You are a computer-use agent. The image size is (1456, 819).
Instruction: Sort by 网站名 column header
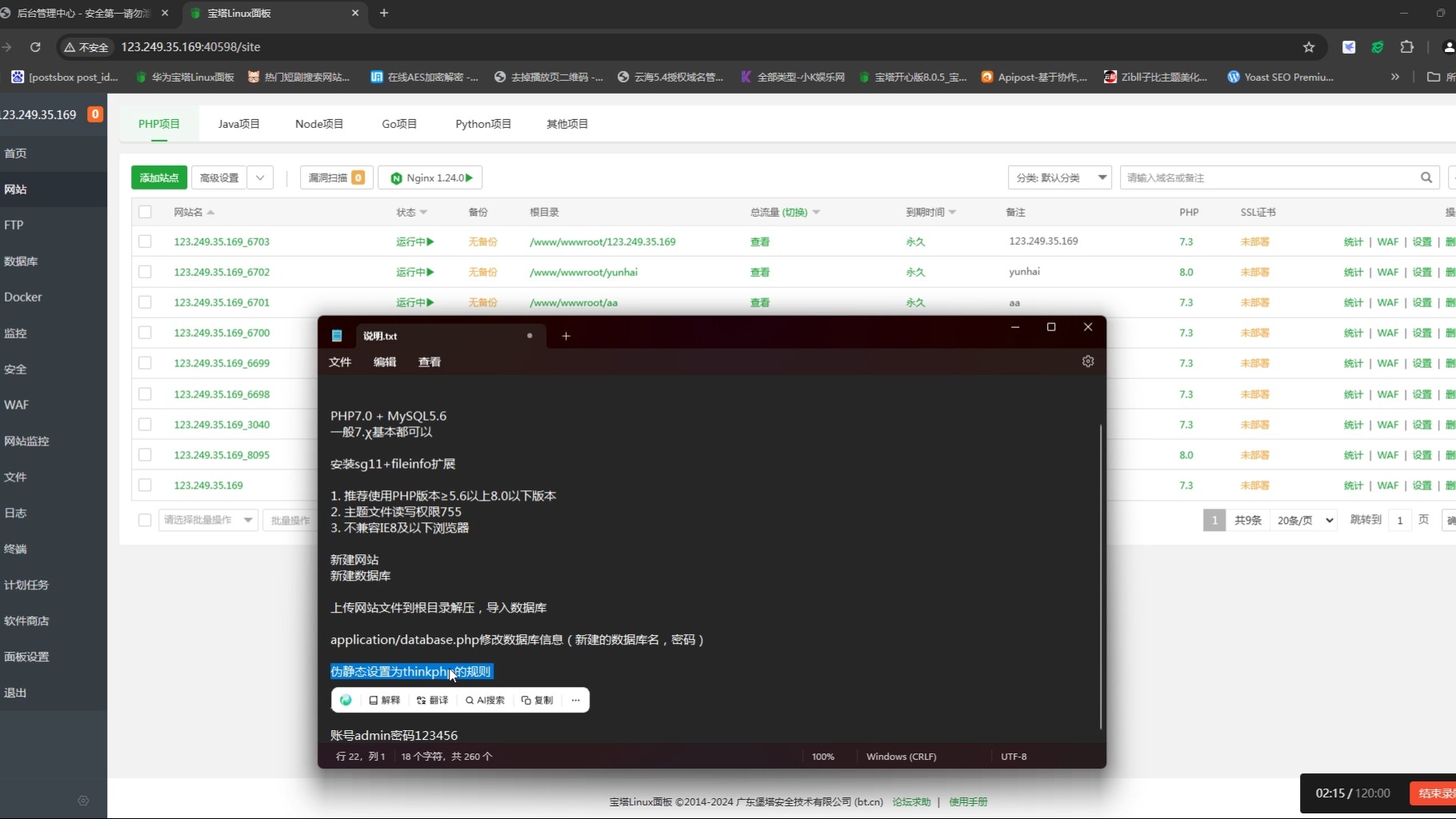(194, 212)
